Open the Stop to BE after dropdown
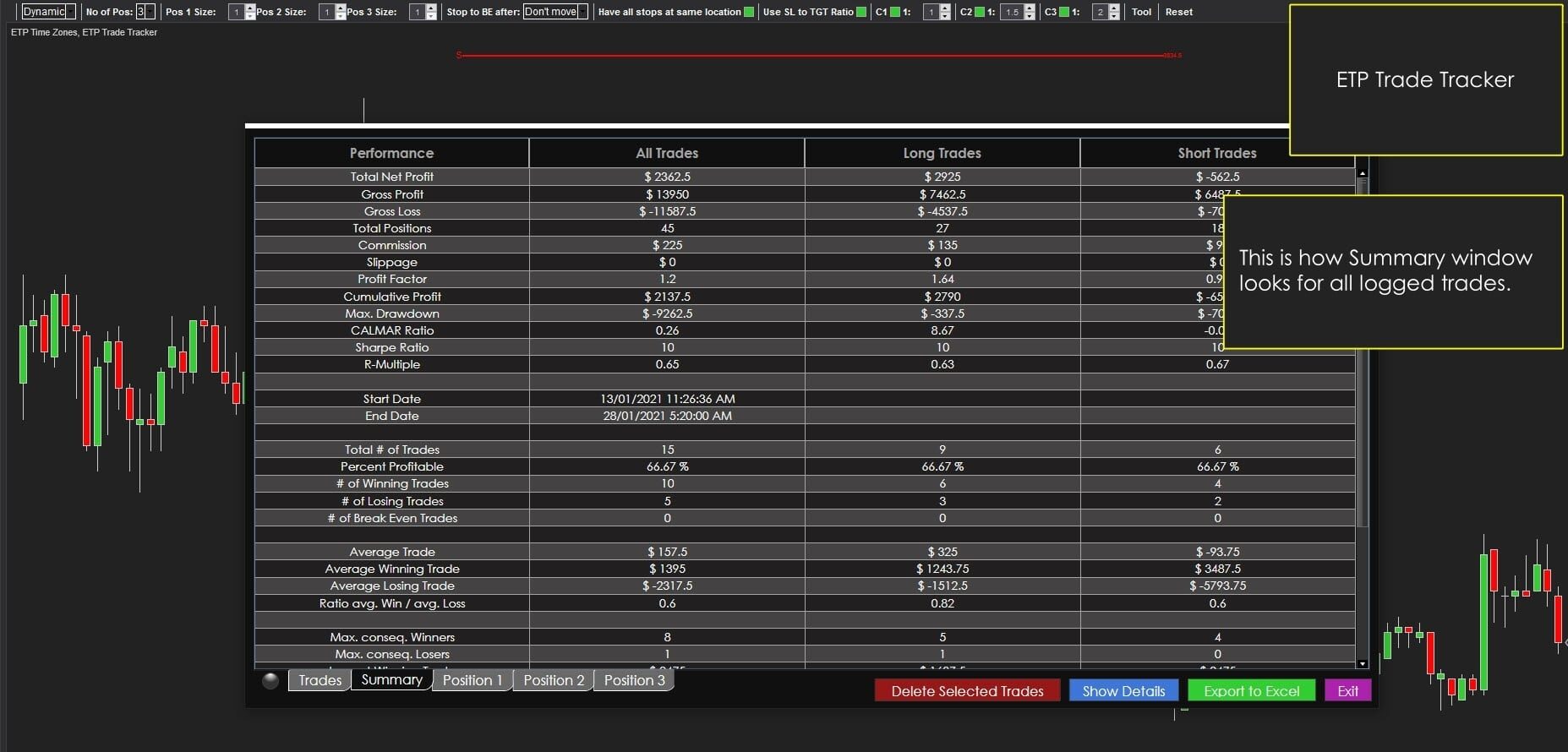The image size is (1568, 752). (555, 12)
